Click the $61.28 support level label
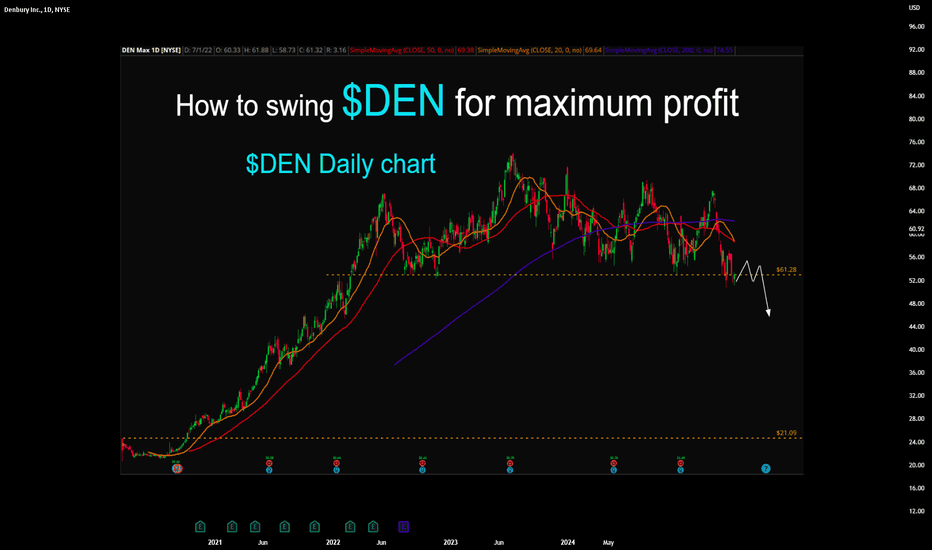The height and width of the screenshot is (550, 932). tap(786, 270)
